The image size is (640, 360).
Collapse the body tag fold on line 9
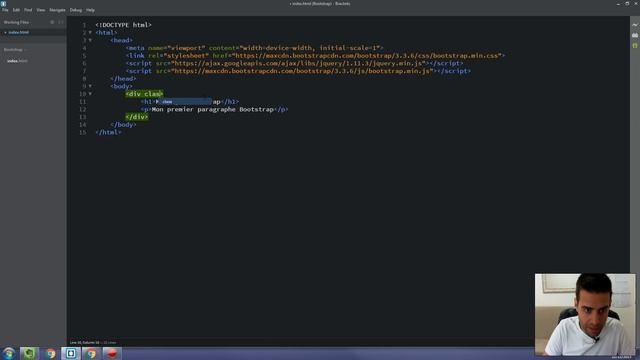pyautogui.click(x=90, y=87)
